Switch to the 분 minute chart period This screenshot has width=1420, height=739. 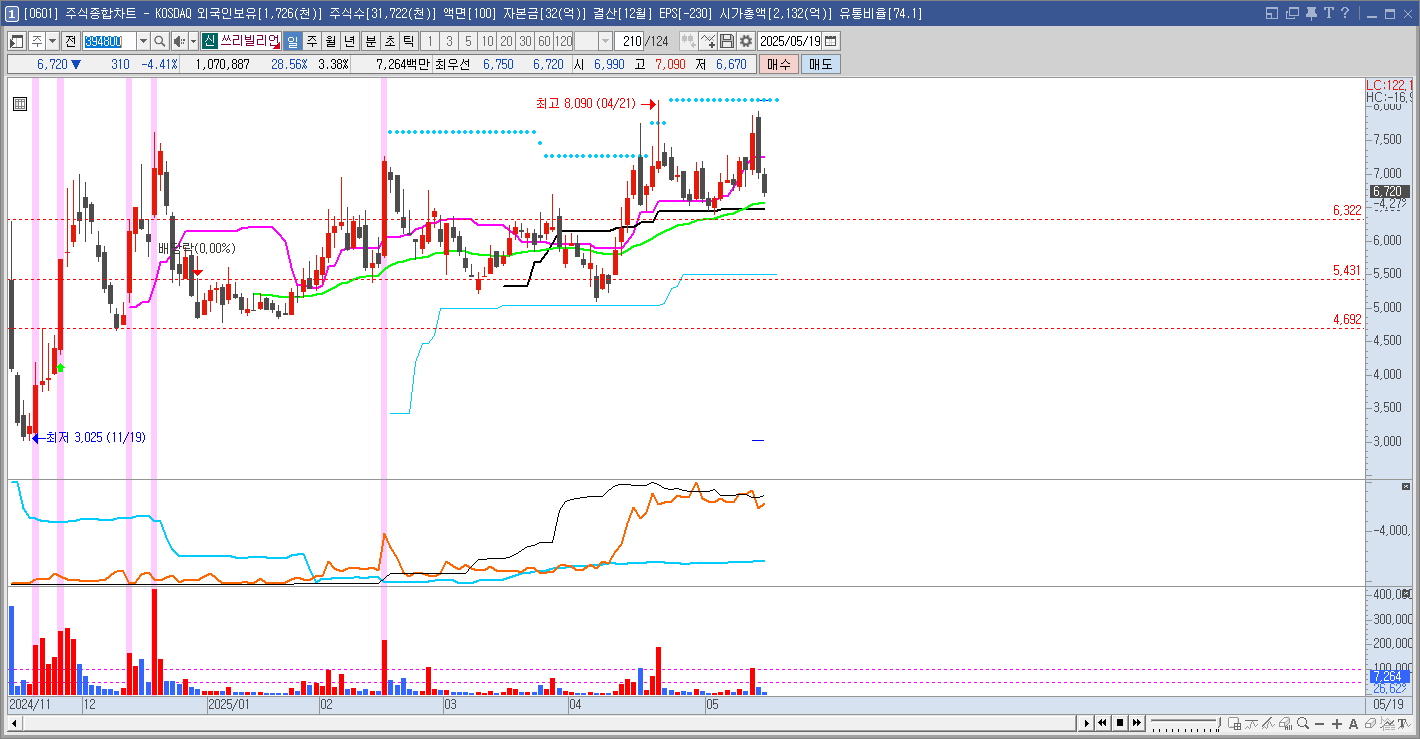(x=370, y=41)
